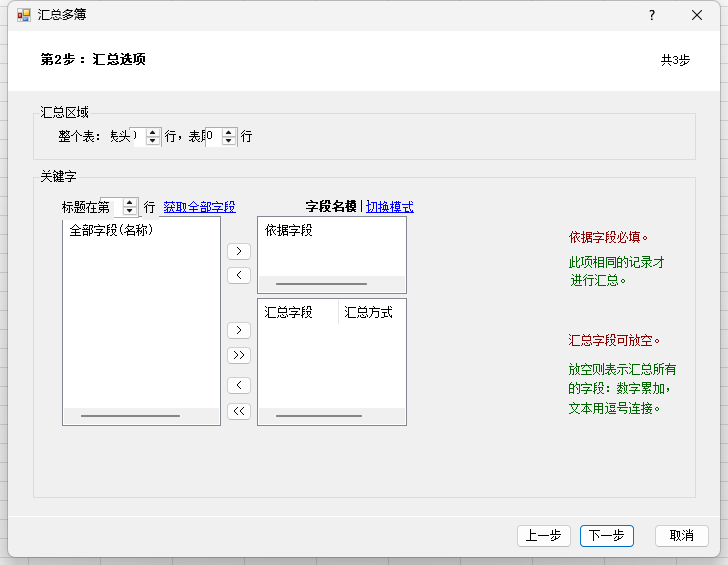Click the 汇总字段 column header

pos(288,312)
